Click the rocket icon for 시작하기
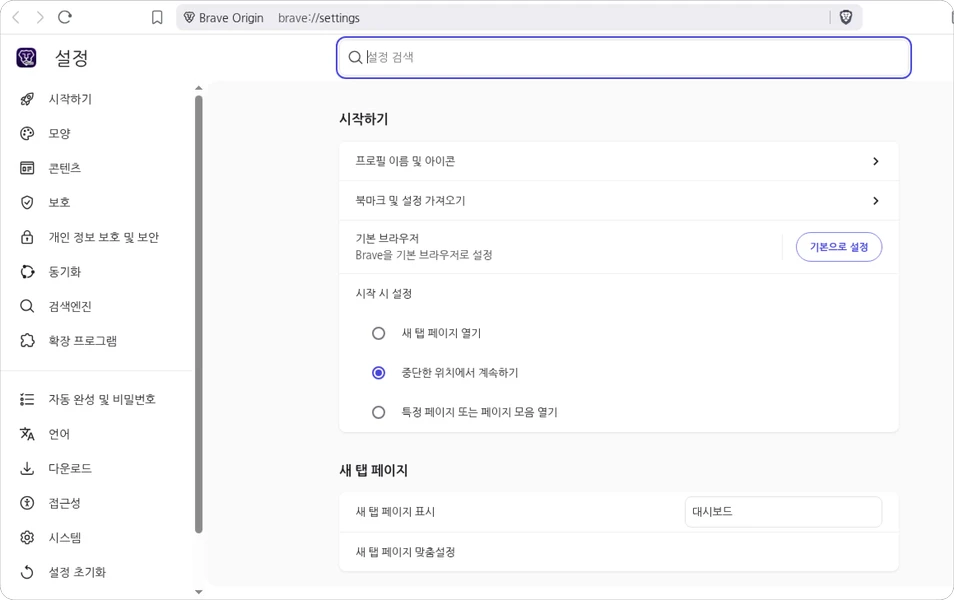 click(28, 99)
